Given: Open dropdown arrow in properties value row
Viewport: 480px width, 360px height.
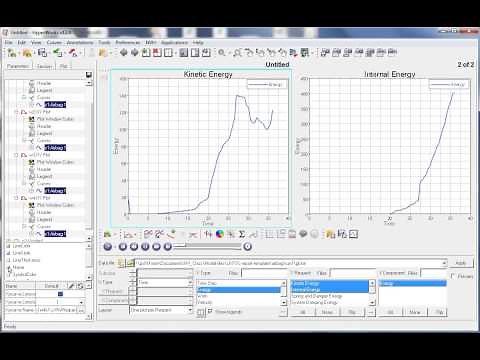Looking at the screenshot, I should click(81, 302).
